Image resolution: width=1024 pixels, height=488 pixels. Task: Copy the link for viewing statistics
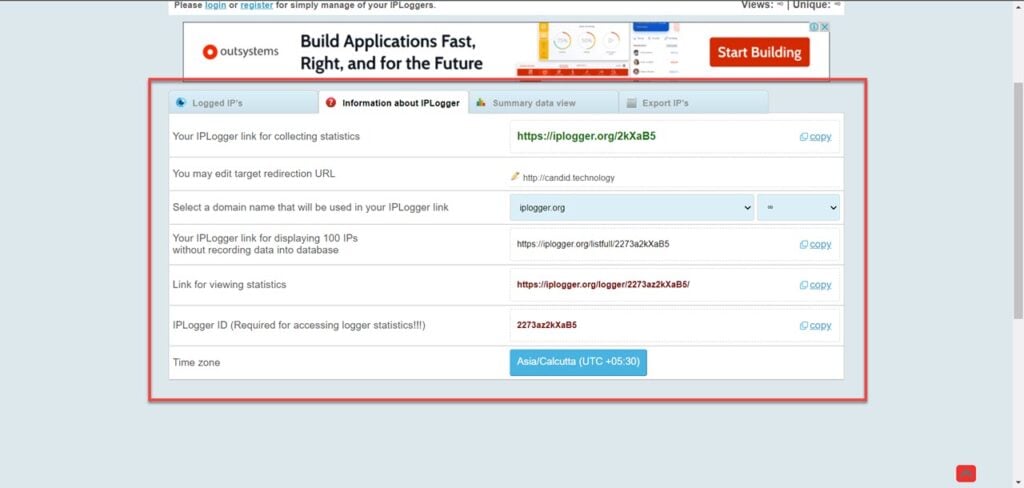click(816, 285)
